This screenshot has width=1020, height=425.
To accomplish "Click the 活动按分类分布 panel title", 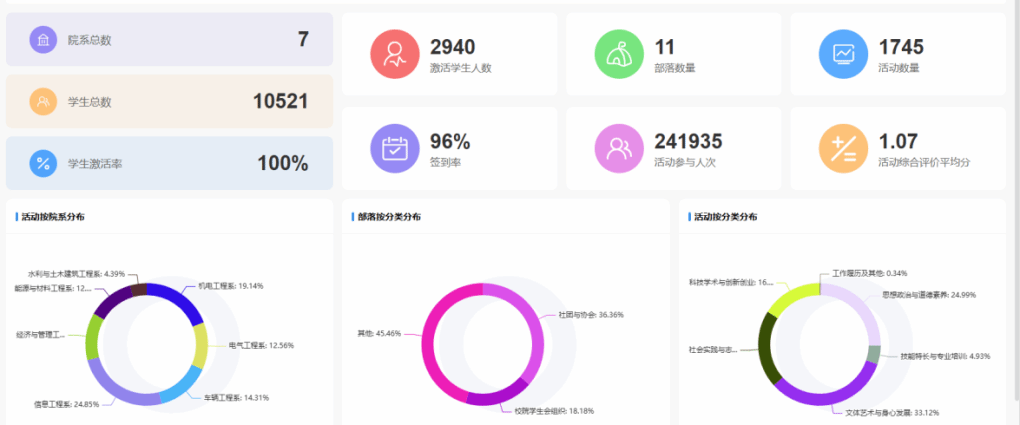I will [725, 217].
